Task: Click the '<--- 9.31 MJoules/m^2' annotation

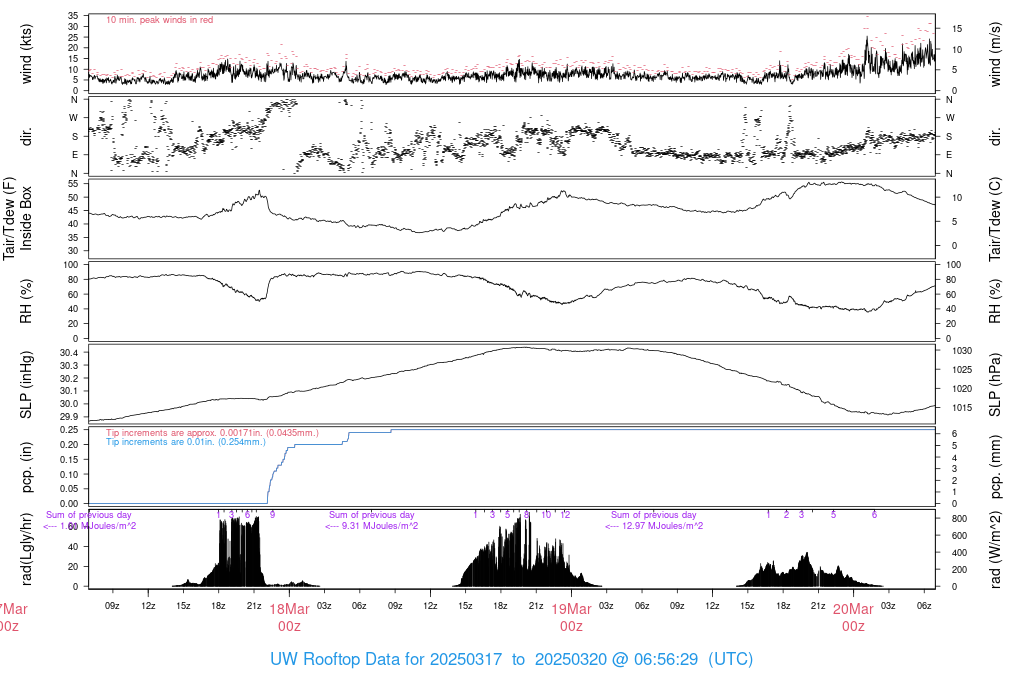Action: (372, 526)
